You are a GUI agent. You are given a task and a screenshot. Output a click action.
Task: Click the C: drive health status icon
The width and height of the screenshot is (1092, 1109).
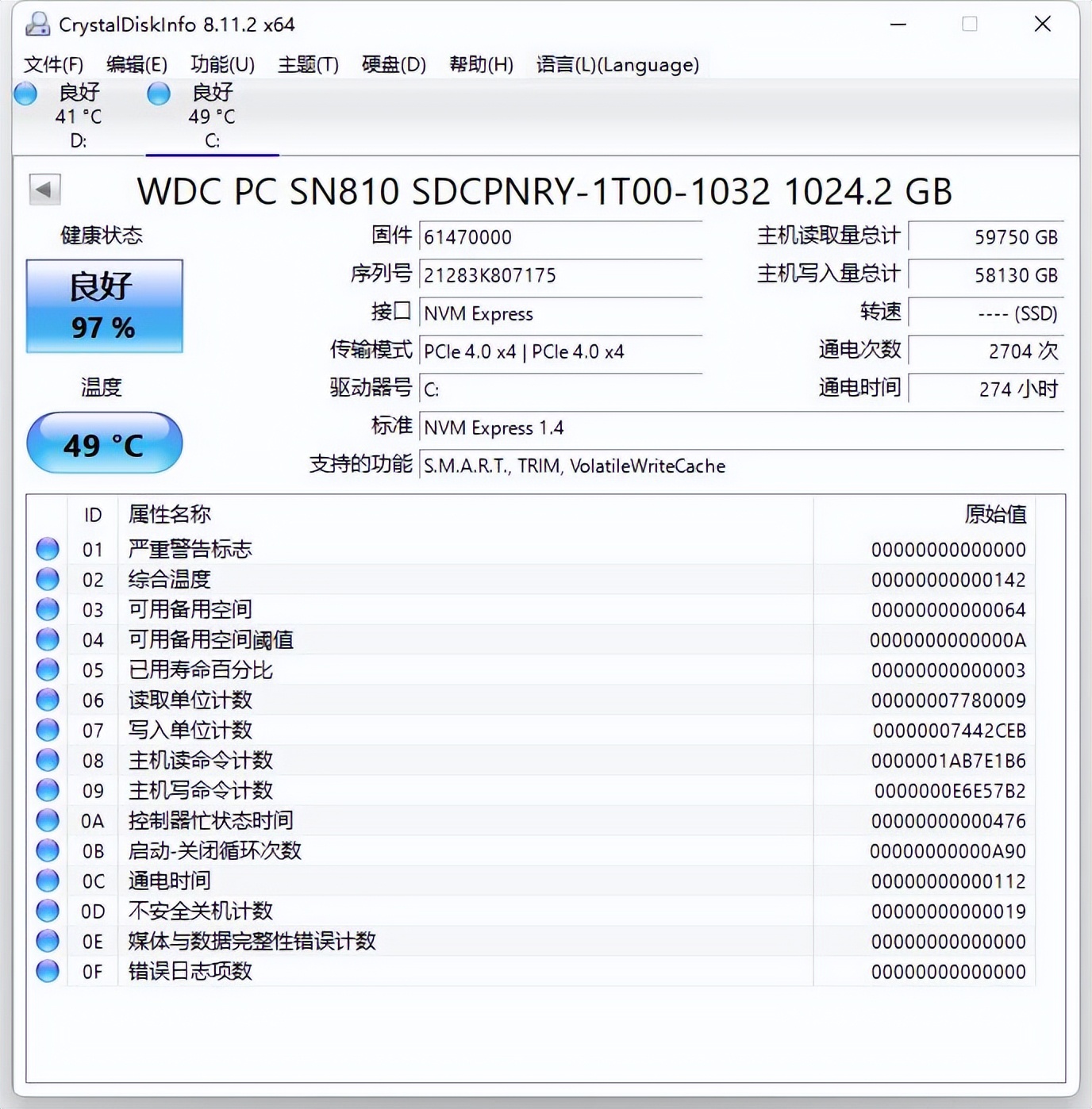[x=158, y=94]
